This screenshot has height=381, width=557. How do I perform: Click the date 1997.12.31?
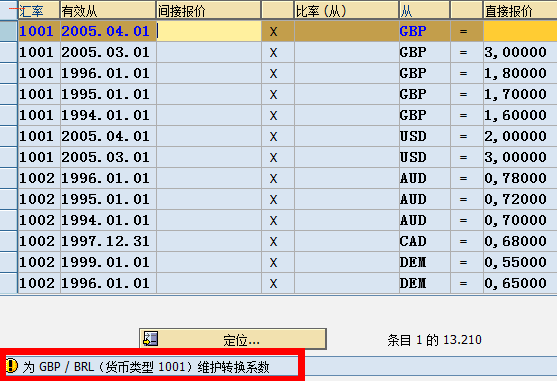click(106, 241)
